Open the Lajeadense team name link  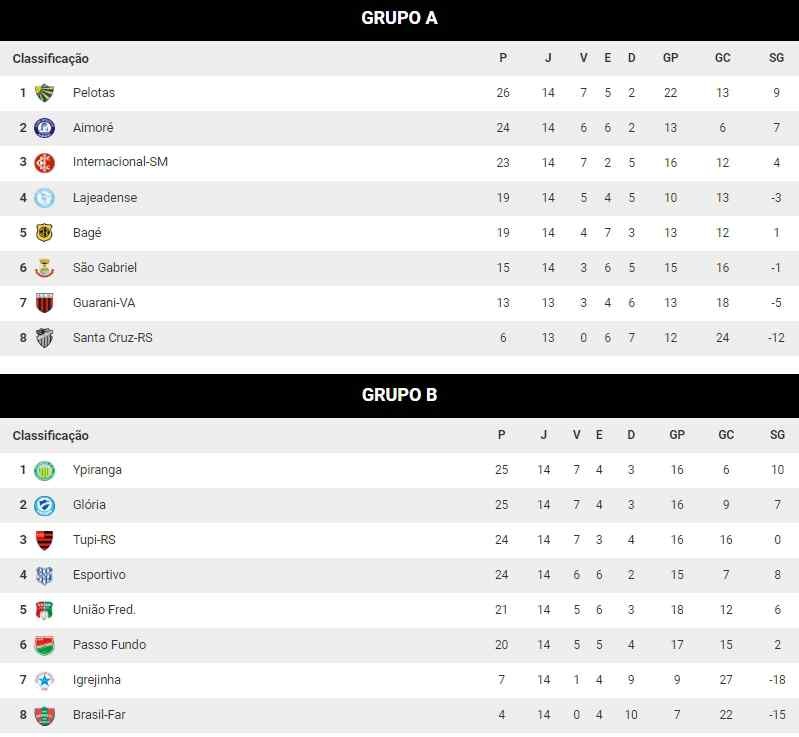tap(105, 198)
